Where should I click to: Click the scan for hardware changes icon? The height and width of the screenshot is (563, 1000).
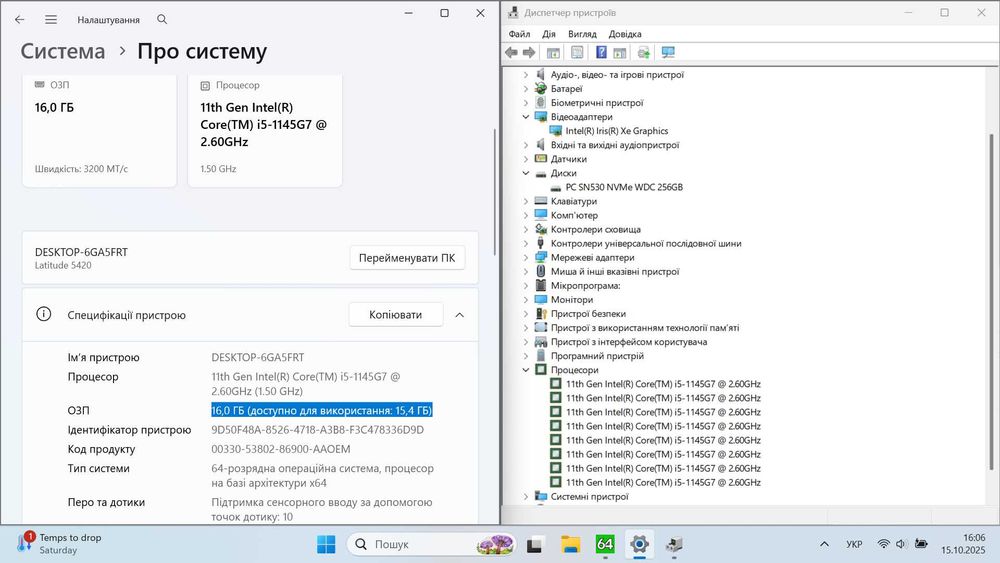[643, 52]
